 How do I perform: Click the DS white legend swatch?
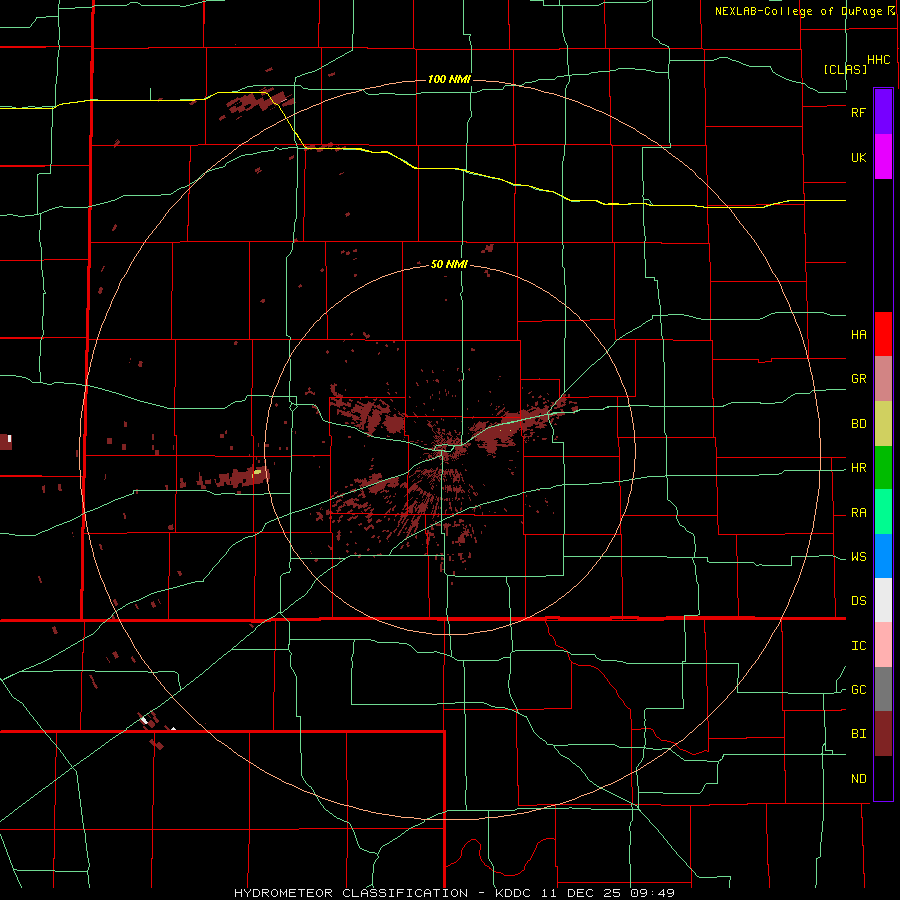tap(883, 600)
